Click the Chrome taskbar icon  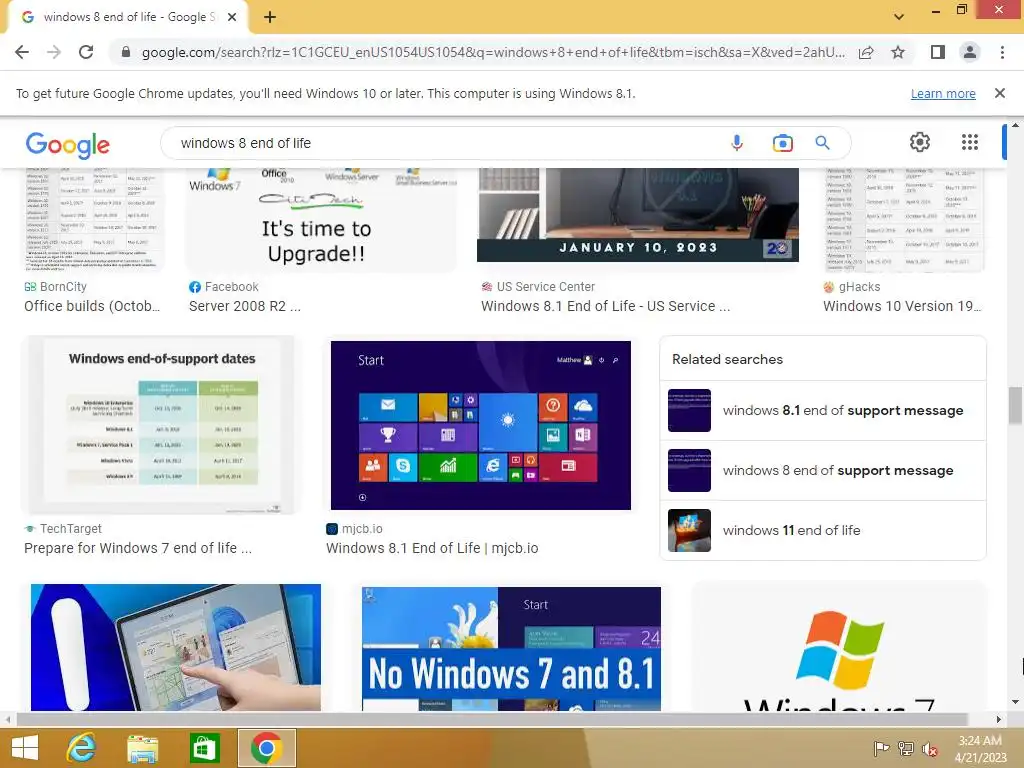[266, 748]
